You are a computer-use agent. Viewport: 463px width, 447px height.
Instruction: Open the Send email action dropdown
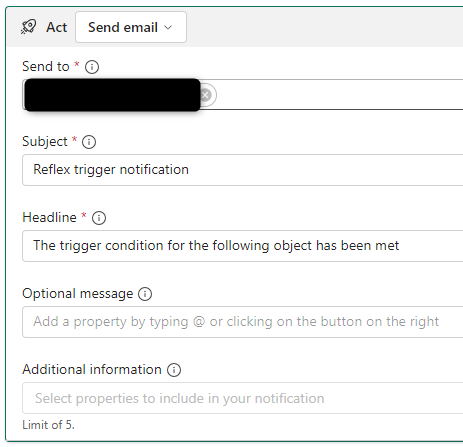pos(131,27)
